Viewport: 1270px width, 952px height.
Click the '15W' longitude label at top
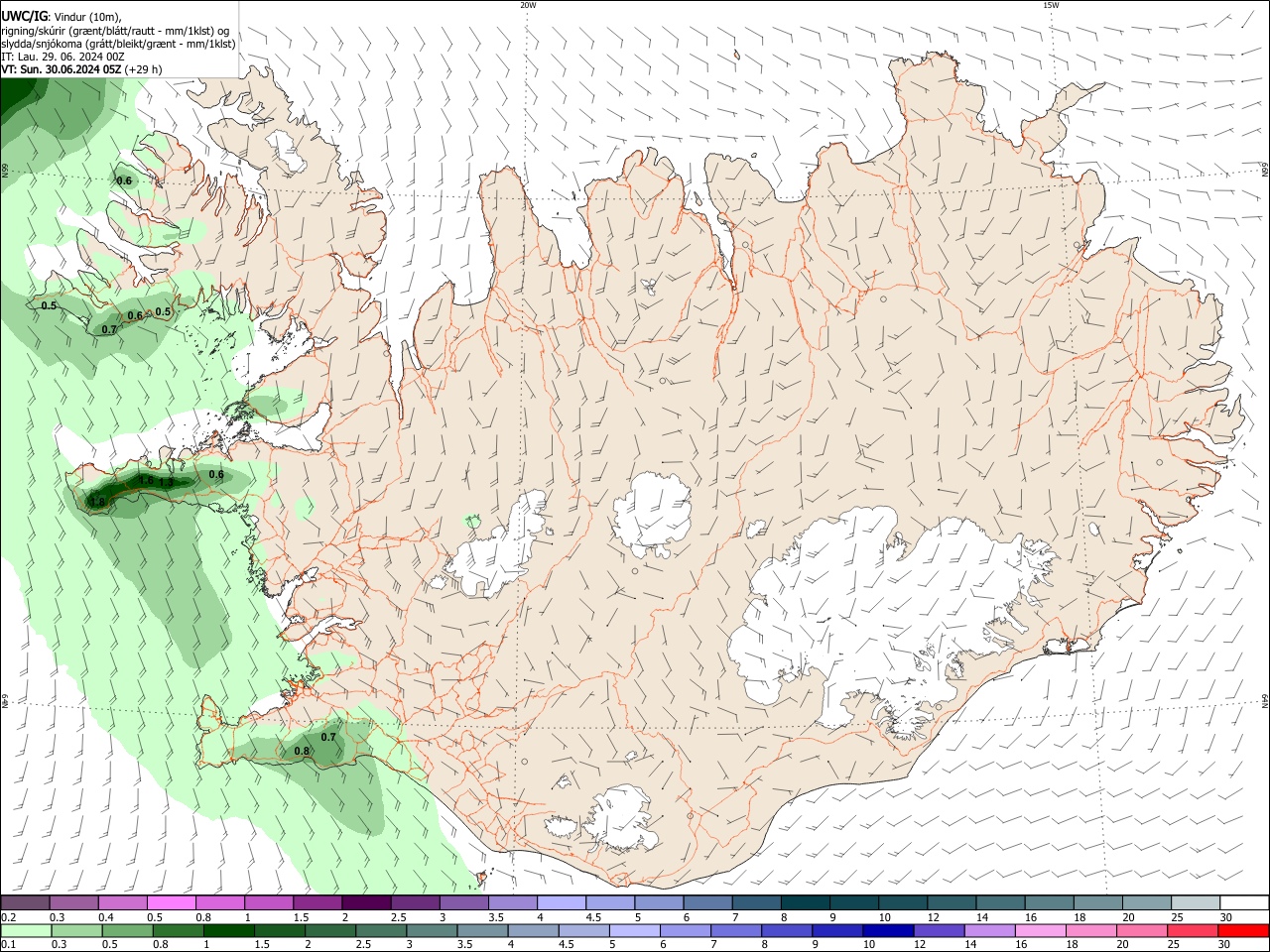(1051, 5)
